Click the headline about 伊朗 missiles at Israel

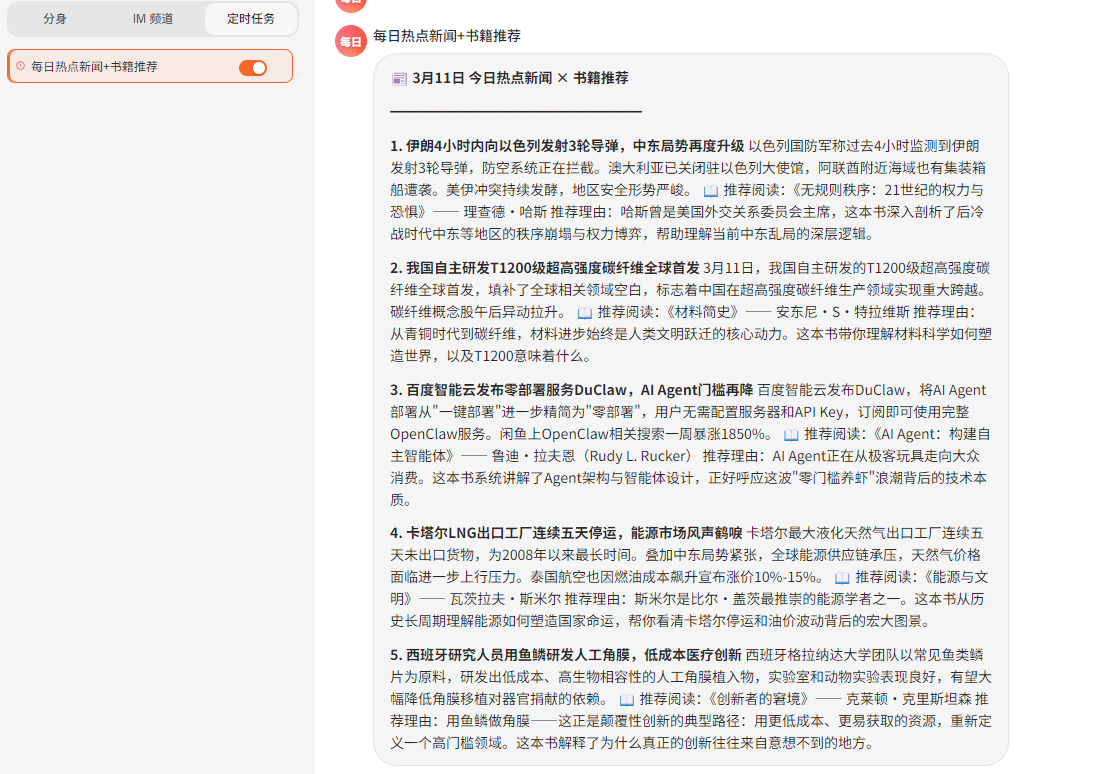[x=567, y=146]
